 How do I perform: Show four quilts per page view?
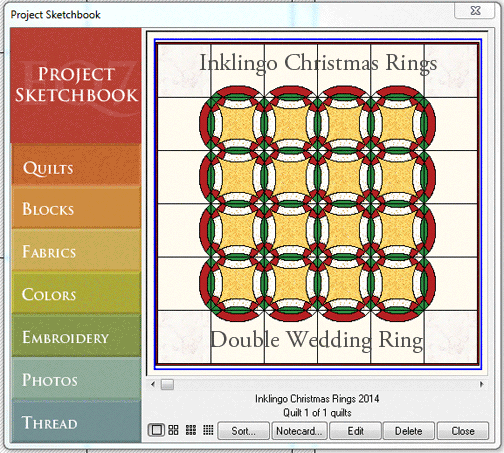(x=173, y=430)
